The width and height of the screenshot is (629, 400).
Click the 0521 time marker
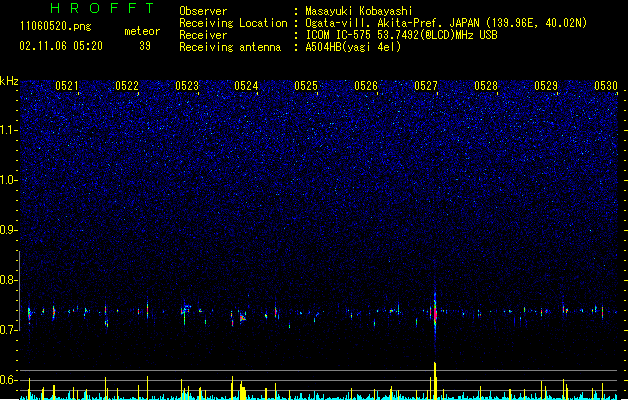pyautogui.click(x=67, y=85)
